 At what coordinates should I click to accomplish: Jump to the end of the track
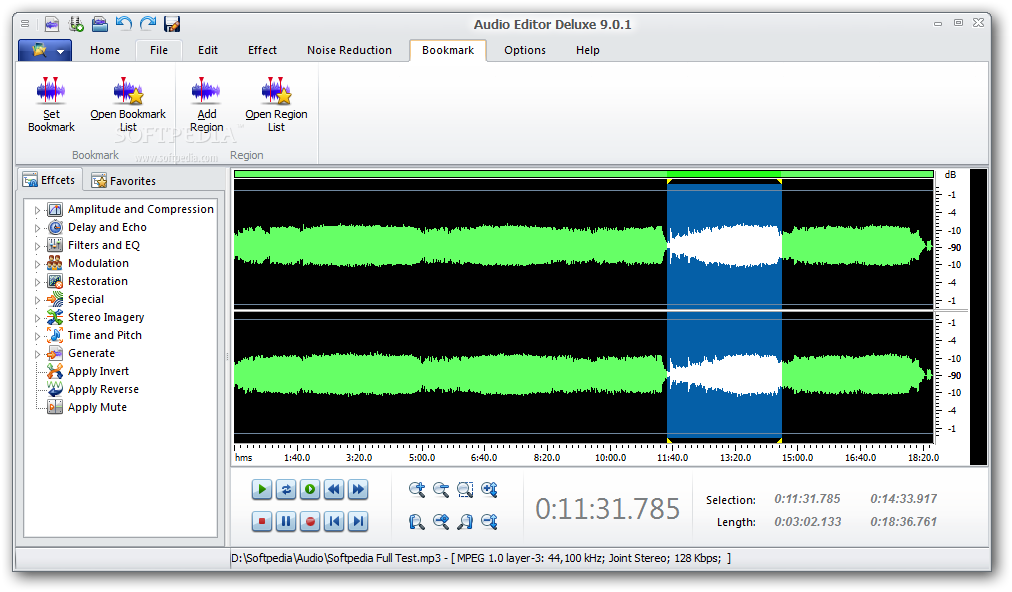[x=358, y=521]
